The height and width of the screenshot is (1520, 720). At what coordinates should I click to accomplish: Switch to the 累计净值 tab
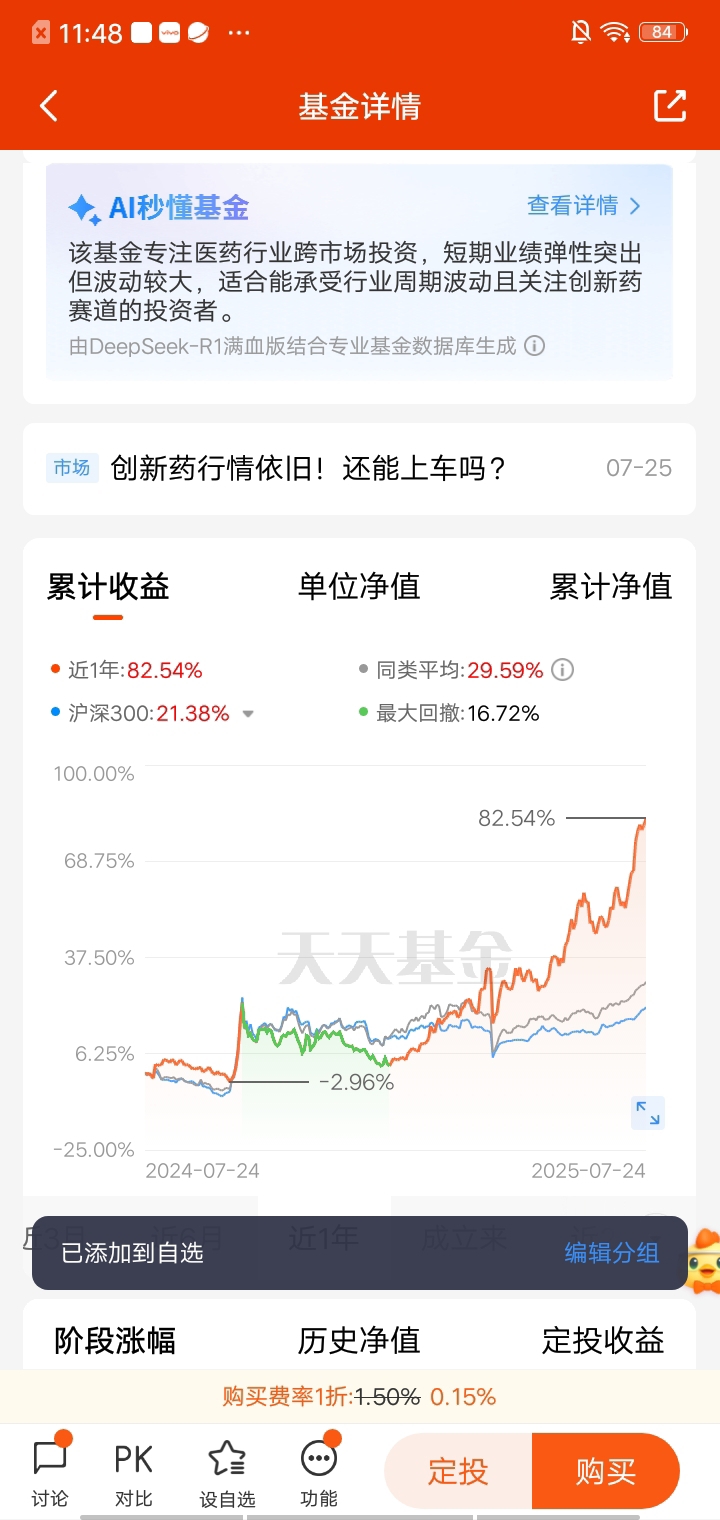pyautogui.click(x=611, y=586)
